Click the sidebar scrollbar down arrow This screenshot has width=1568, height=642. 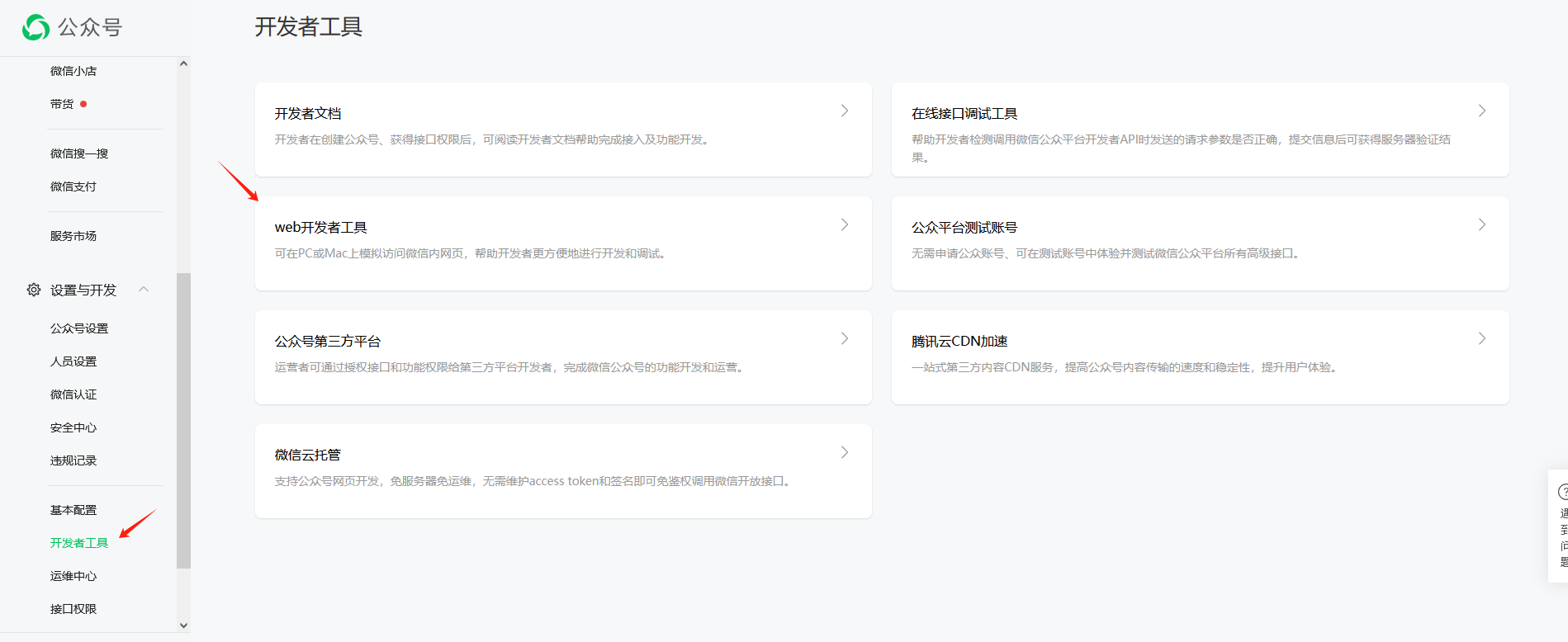pos(183,625)
